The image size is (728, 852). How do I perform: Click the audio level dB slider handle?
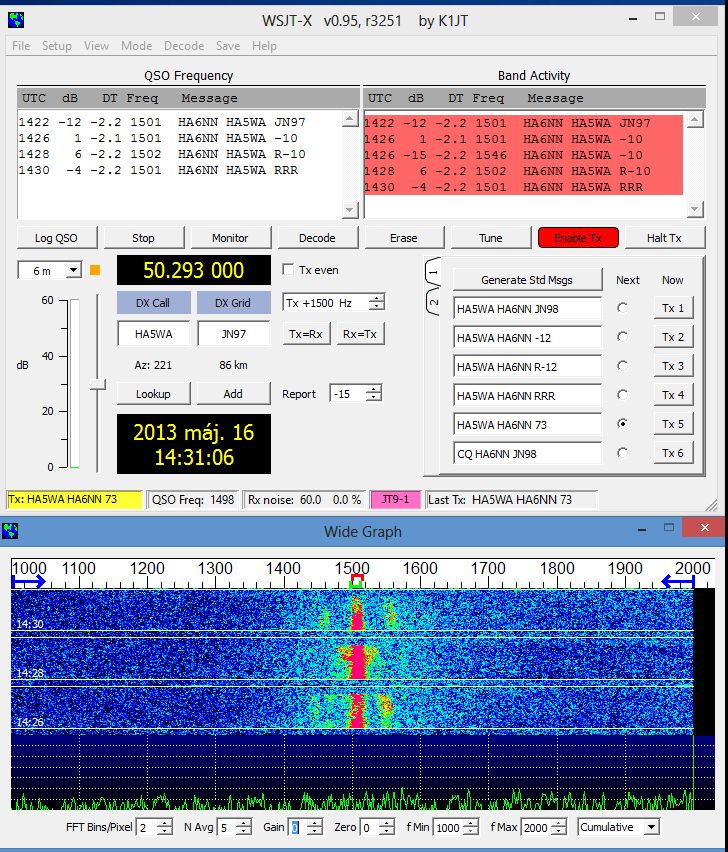(97, 384)
